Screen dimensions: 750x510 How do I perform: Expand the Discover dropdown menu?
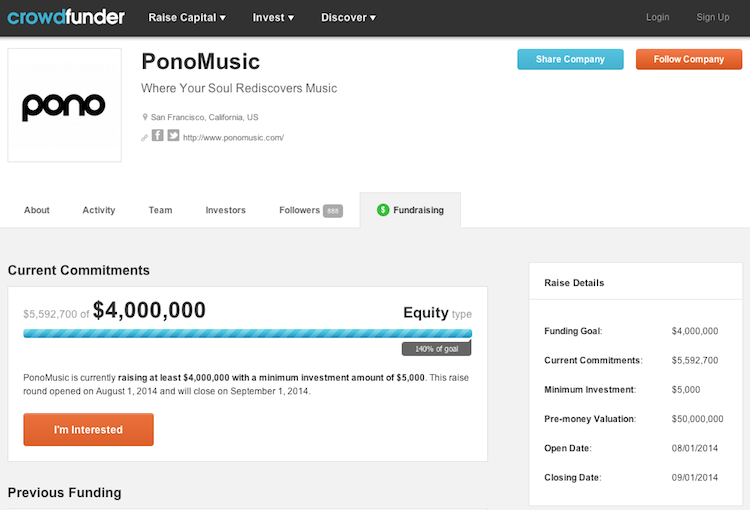pos(348,18)
